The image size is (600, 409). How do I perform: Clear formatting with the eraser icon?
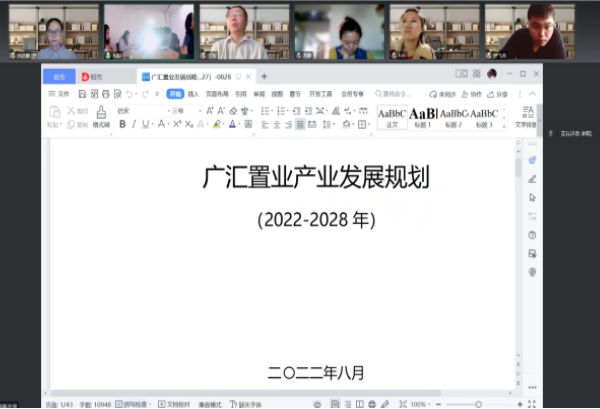pos(233,111)
